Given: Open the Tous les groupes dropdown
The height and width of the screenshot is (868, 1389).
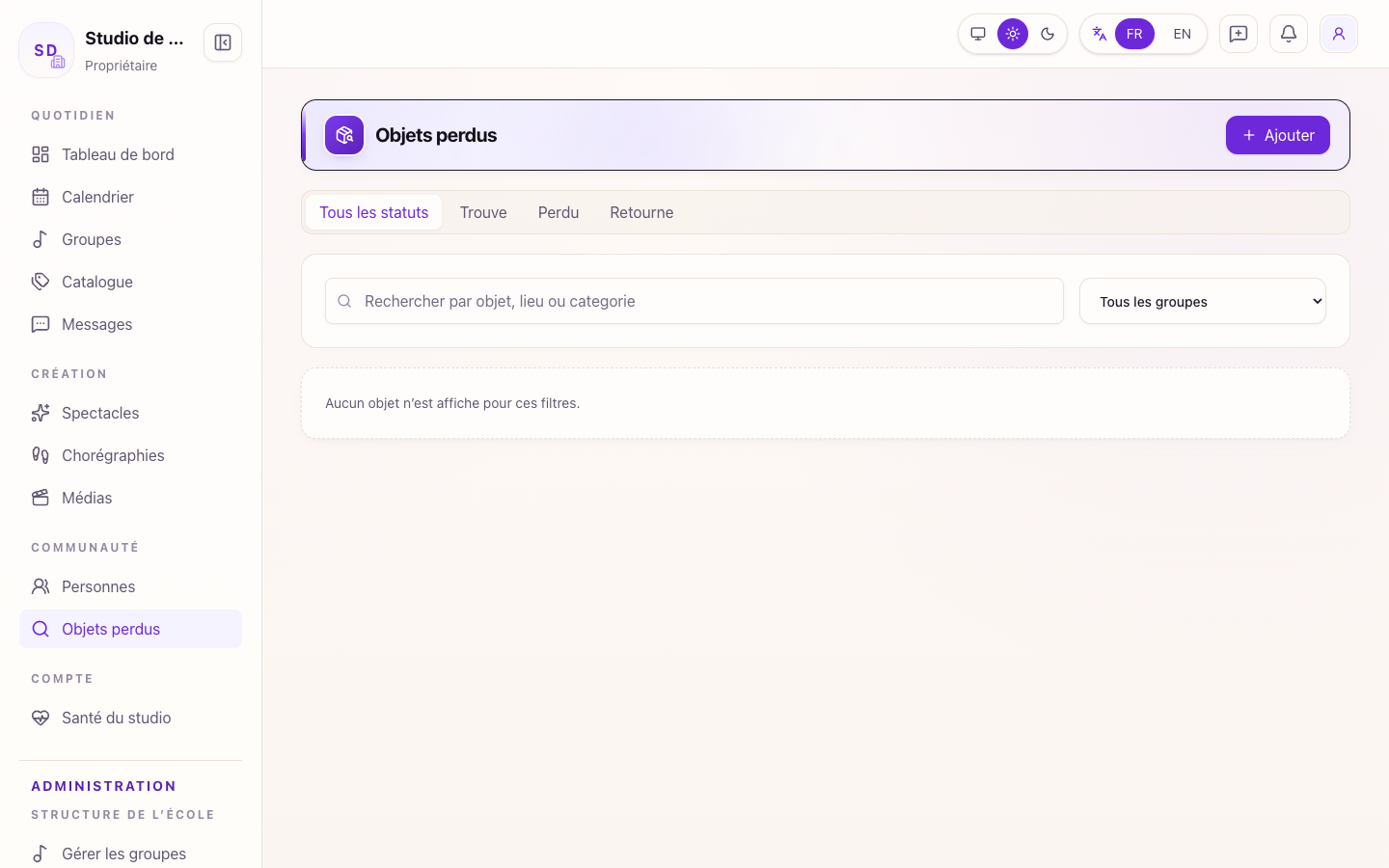Looking at the screenshot, I should tap(1203, 301).
